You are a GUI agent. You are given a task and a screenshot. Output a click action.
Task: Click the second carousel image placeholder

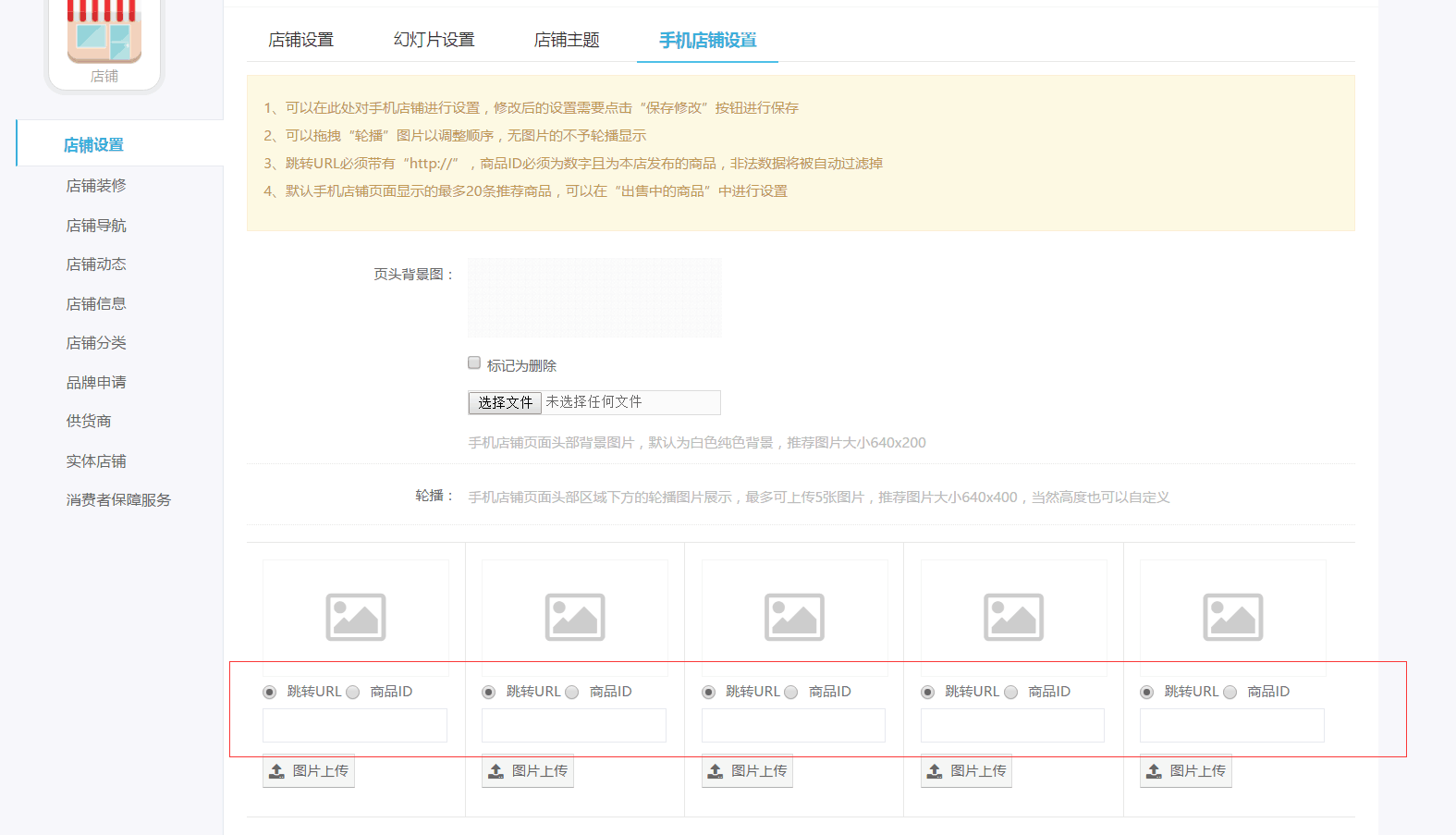pos(575,617)
